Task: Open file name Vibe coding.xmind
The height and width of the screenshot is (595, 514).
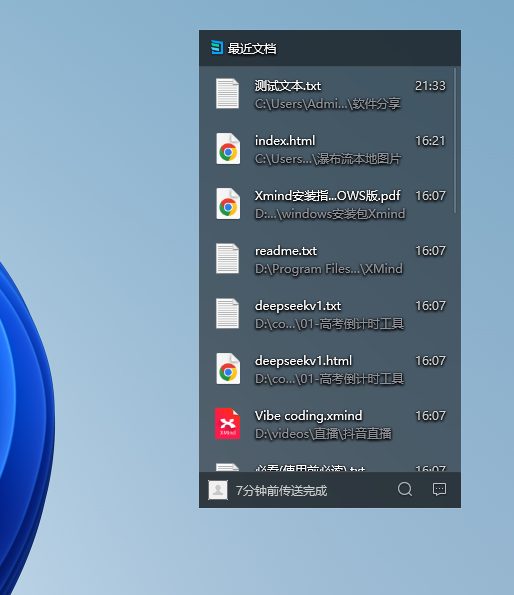Action: coord(308,416)
